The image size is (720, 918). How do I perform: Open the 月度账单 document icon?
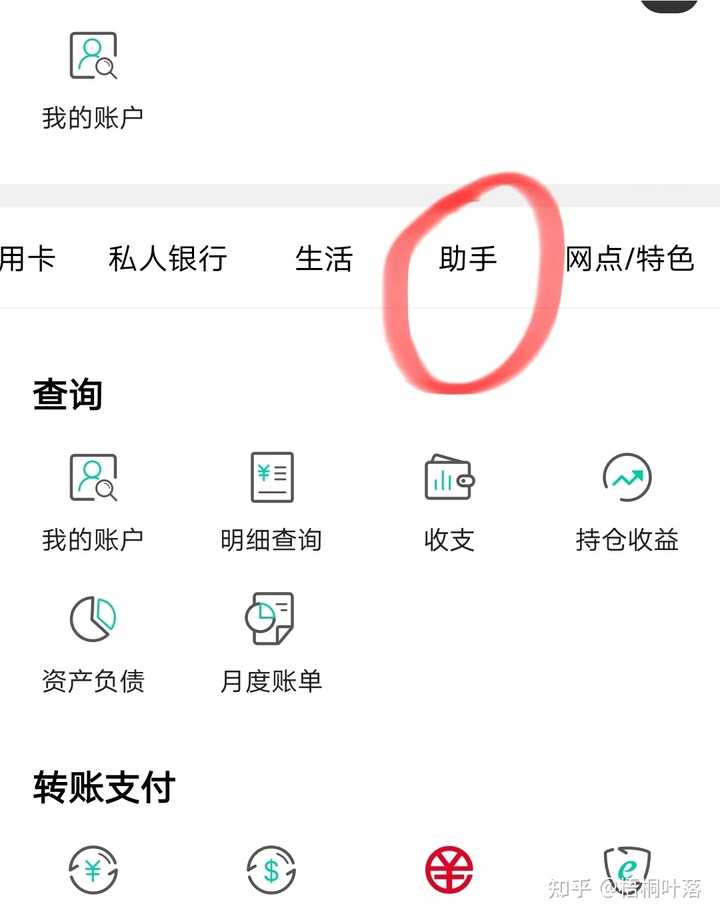(270, 618)
